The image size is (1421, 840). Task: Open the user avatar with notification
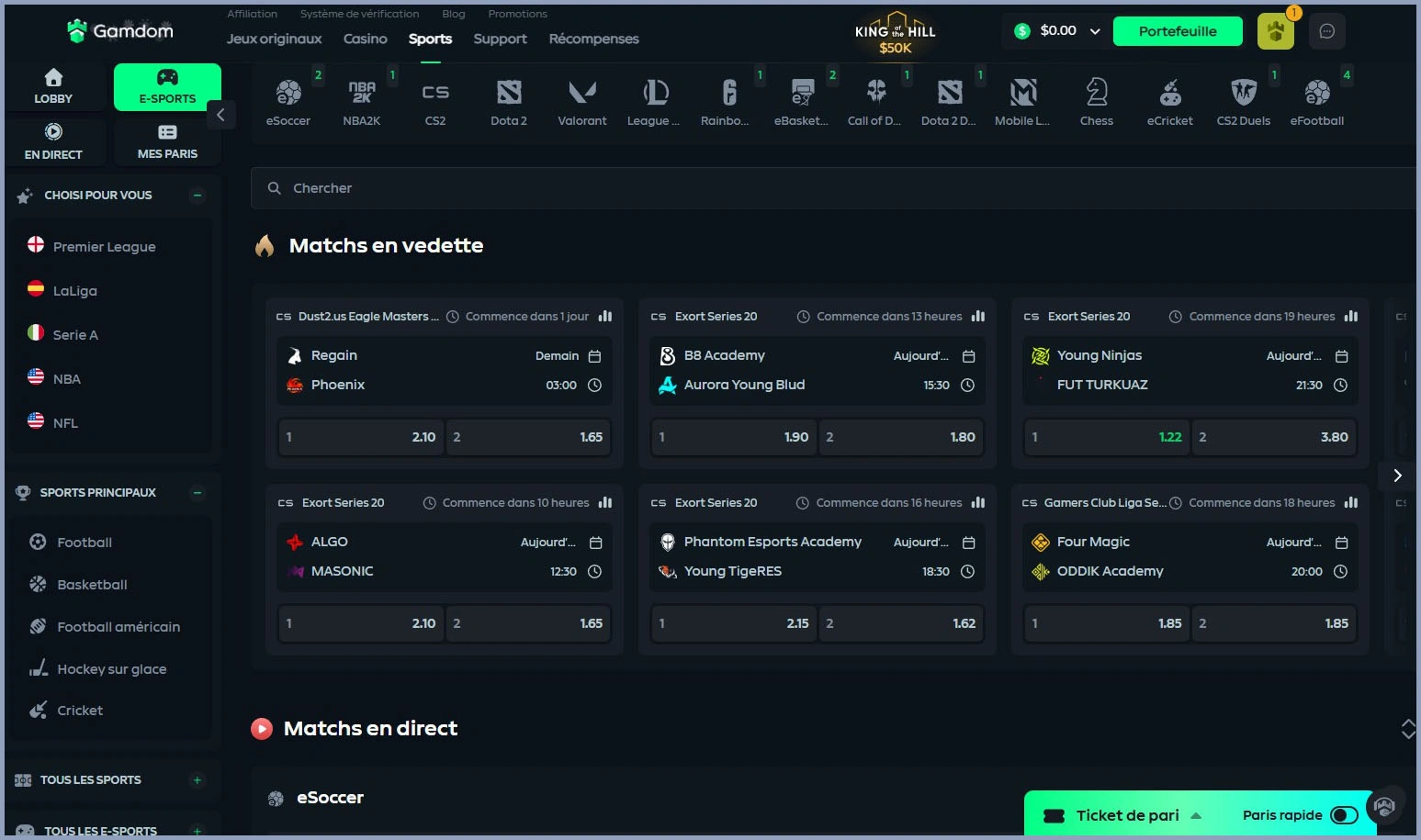pos(1276,31)
